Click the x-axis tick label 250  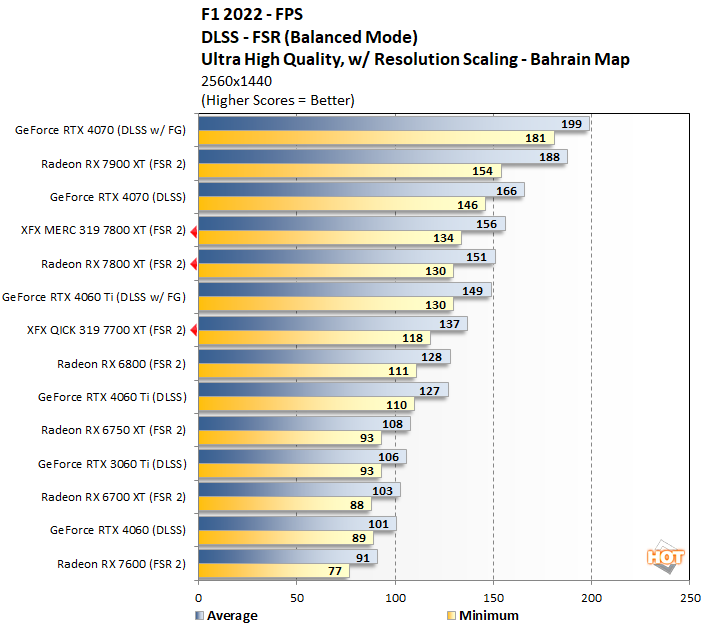(x=690, y=598)
